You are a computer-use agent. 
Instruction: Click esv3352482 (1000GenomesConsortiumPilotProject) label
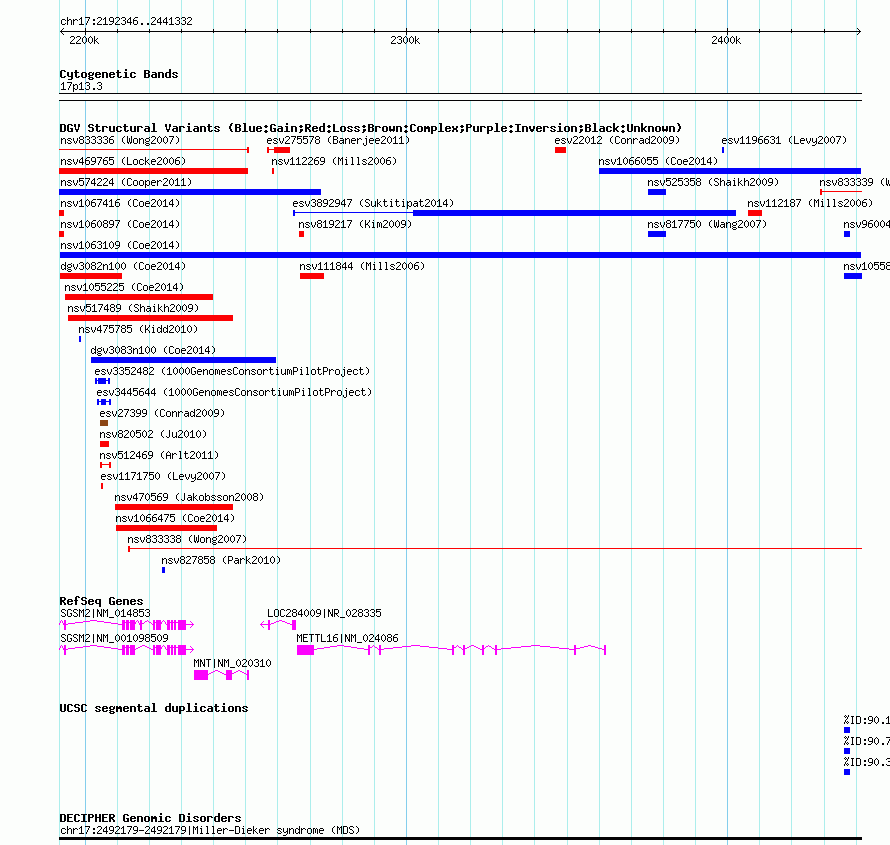coord(232,371)
